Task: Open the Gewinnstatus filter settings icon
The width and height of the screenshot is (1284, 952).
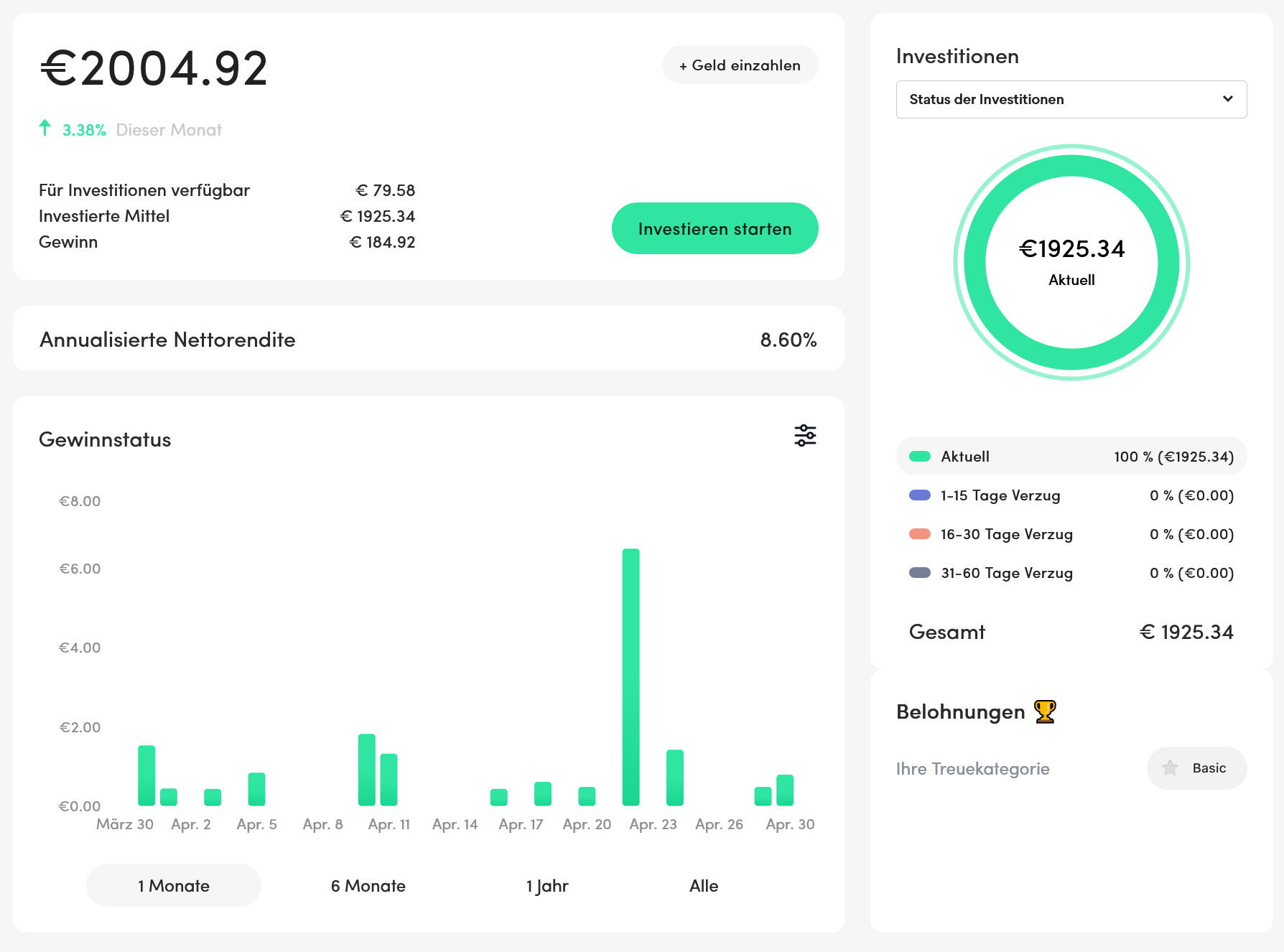Action: click(x=805, y=435)
